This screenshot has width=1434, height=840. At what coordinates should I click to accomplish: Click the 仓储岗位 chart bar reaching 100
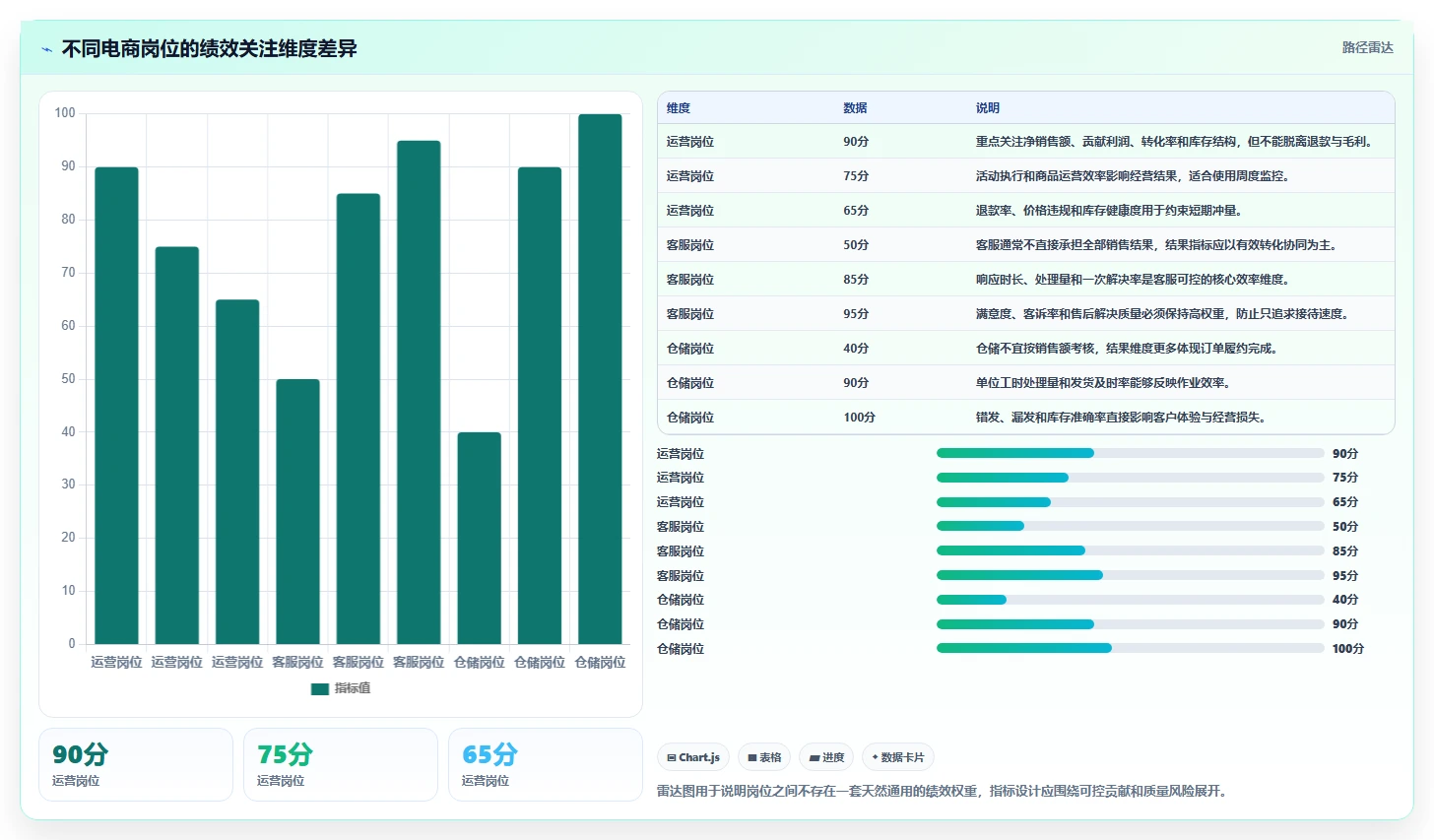(x=600, y=379)
